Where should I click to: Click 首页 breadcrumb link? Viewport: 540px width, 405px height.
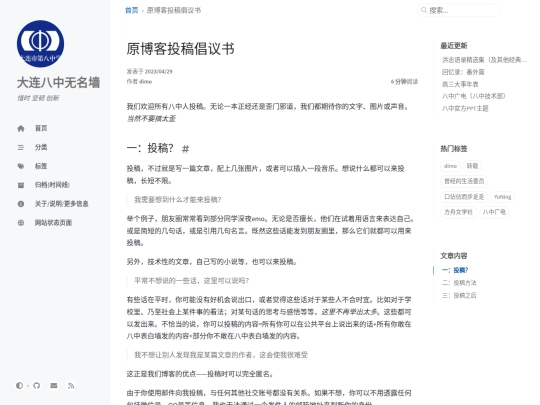click(x=132, y=10)
